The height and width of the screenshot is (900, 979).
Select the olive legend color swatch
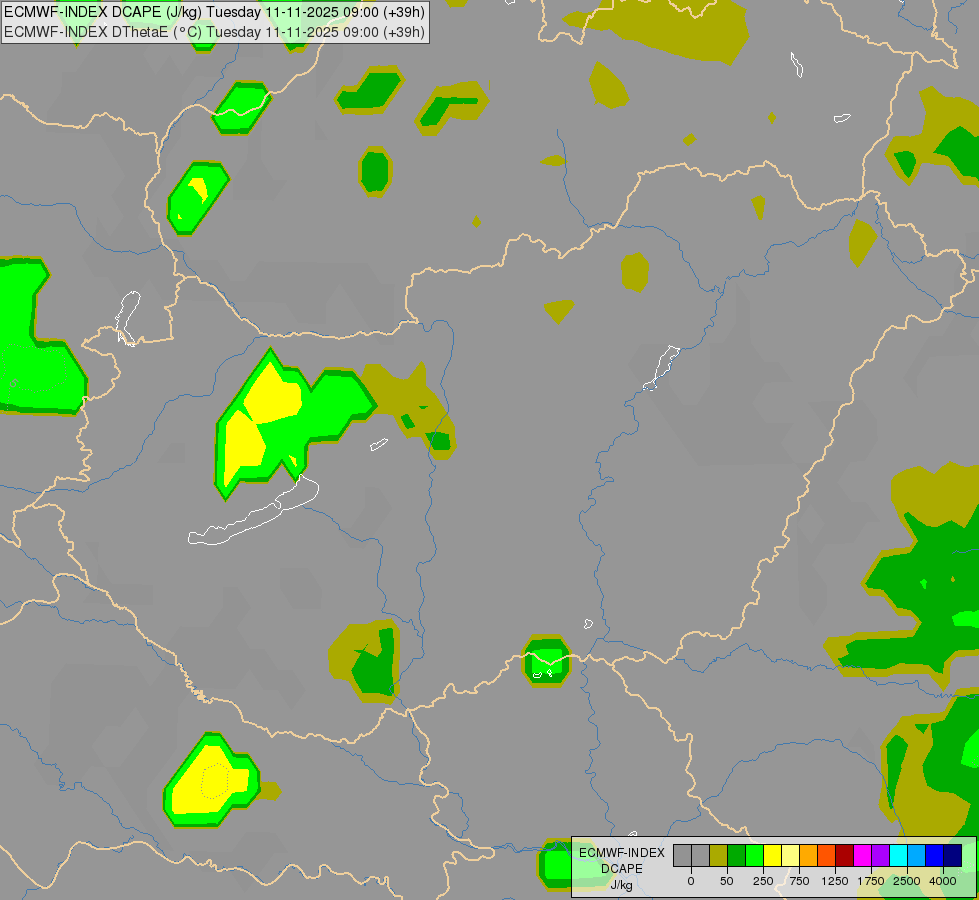click(719, 856)
